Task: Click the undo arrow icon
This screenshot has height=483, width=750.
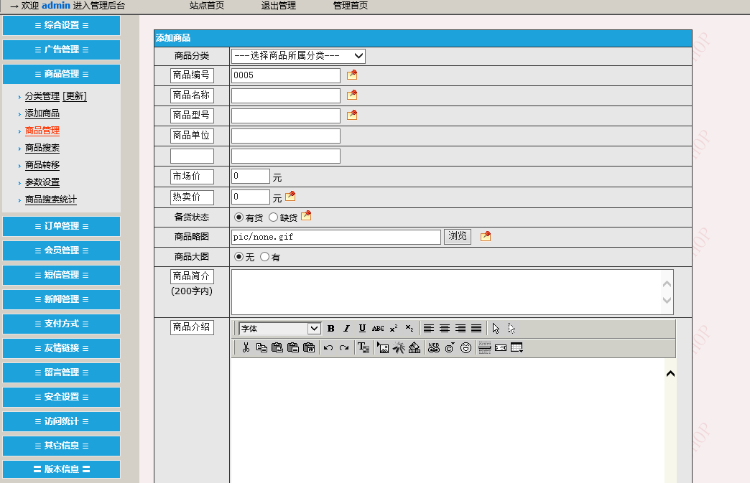Action: [328, 348]
